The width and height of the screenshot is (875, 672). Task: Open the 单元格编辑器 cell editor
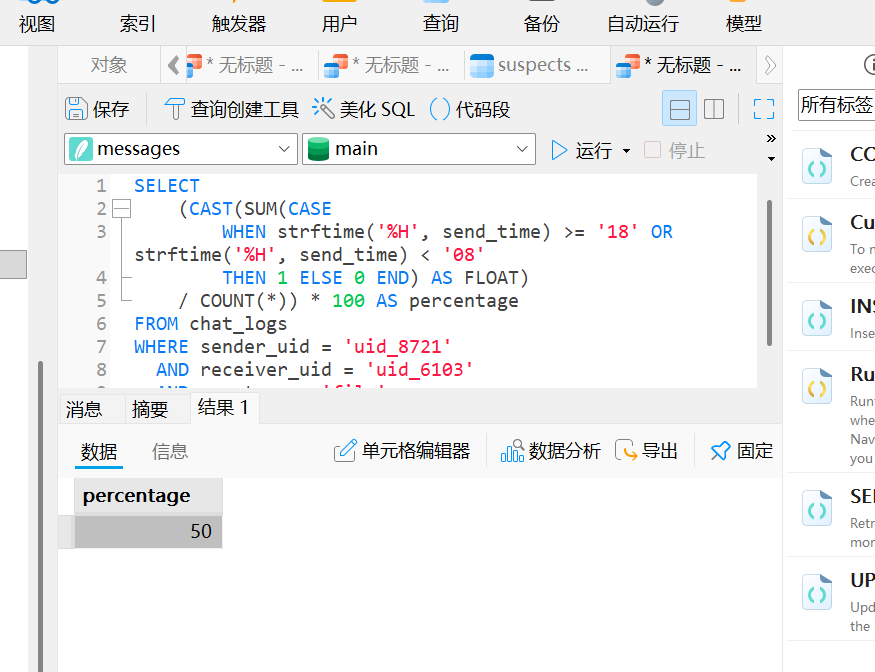[402, 451]
